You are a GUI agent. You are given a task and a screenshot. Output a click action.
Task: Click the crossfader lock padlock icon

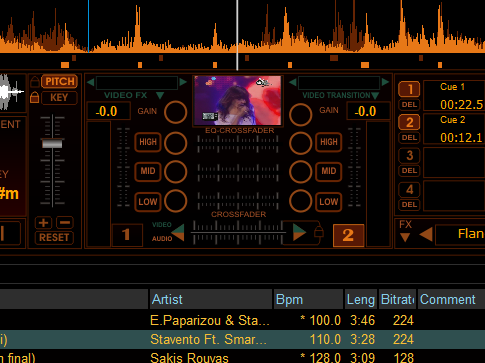point(319,231)
